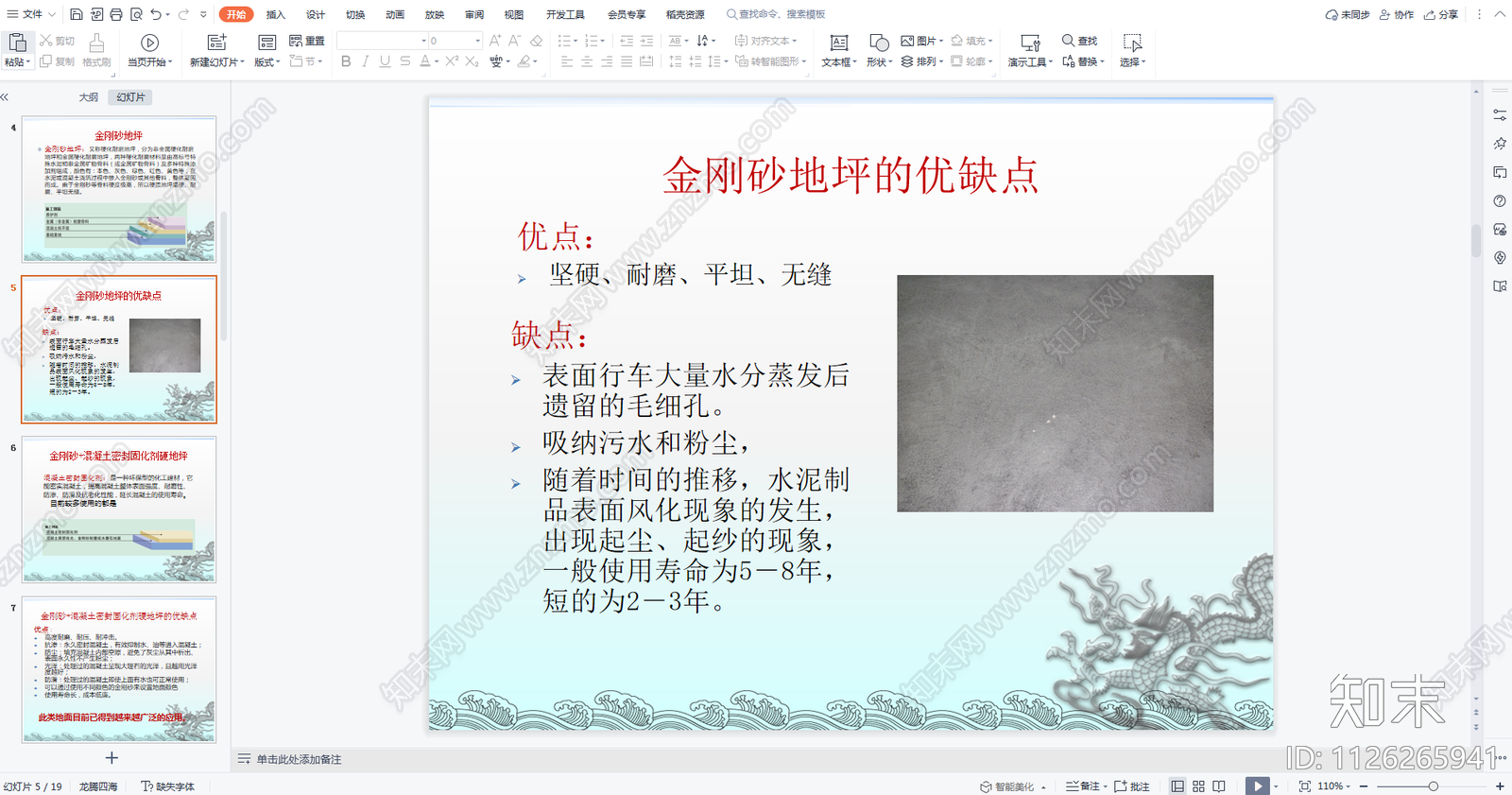This screenshot has width=1512, height=795.
Task: Open the zoom percentage 110% dropdown
Action: 1334,786
